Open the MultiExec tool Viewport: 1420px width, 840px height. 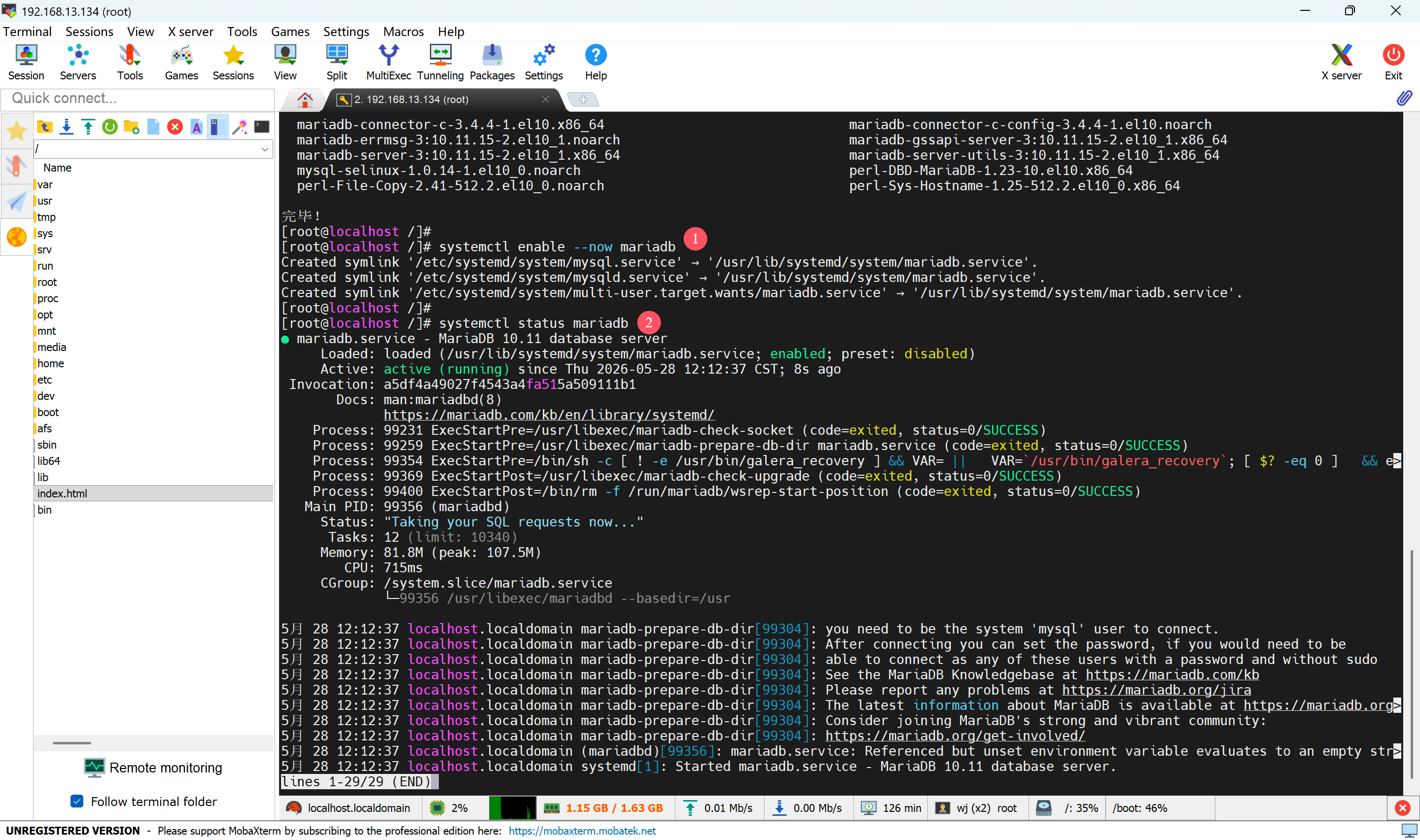pyautogui.click(x=388, y=62)
